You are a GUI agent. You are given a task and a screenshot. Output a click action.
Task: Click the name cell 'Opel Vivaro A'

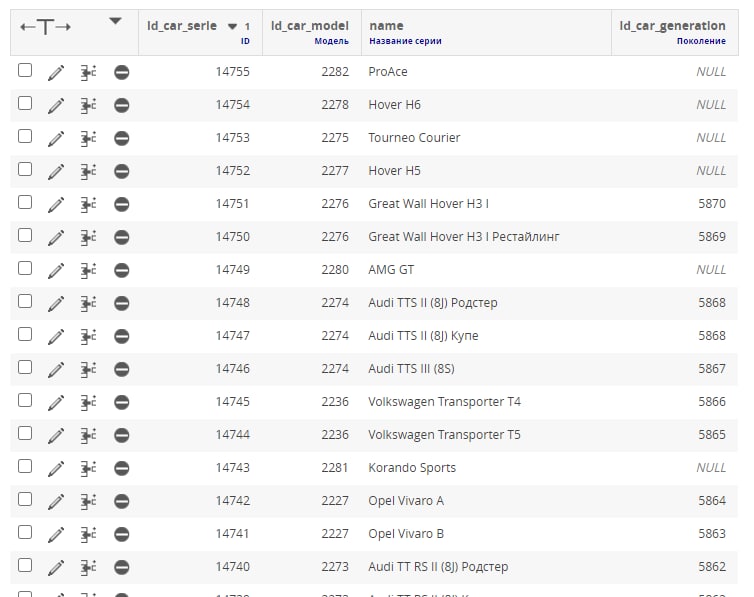406,501
